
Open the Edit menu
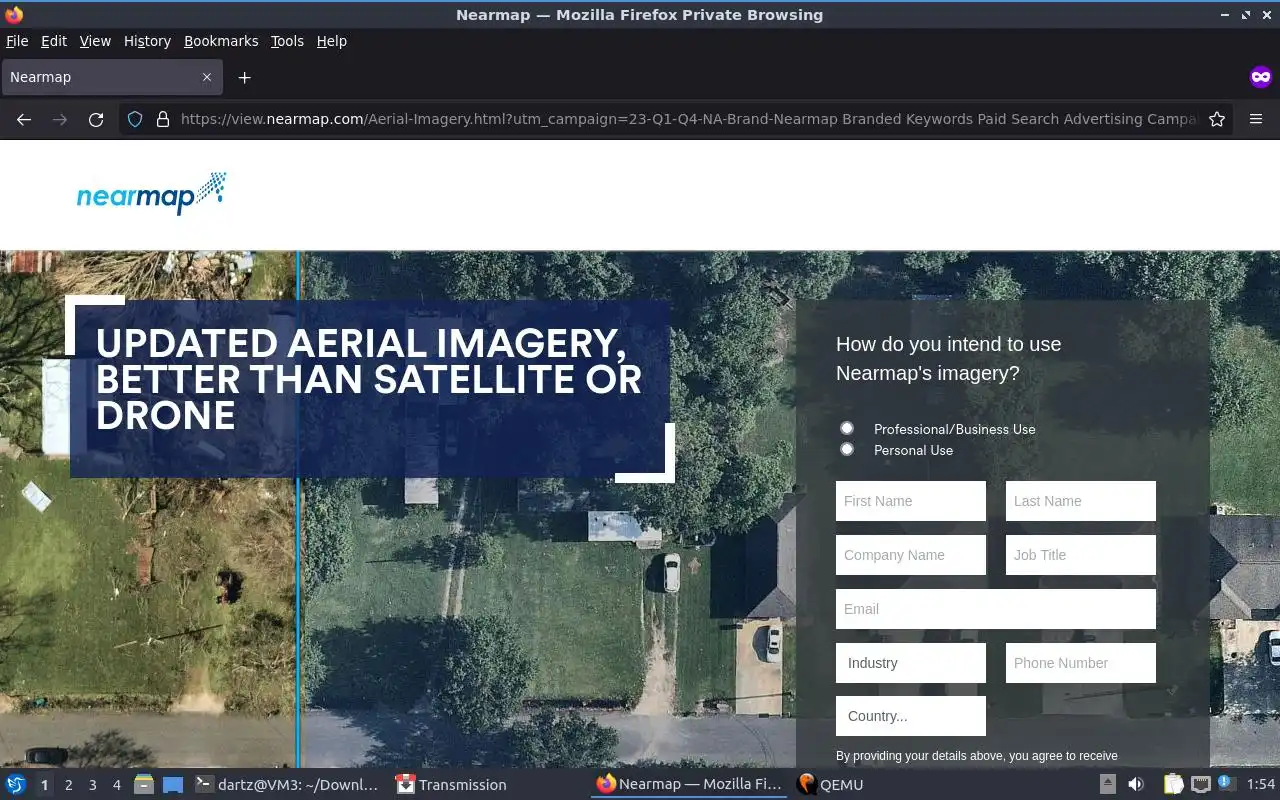tap(54, 41)
